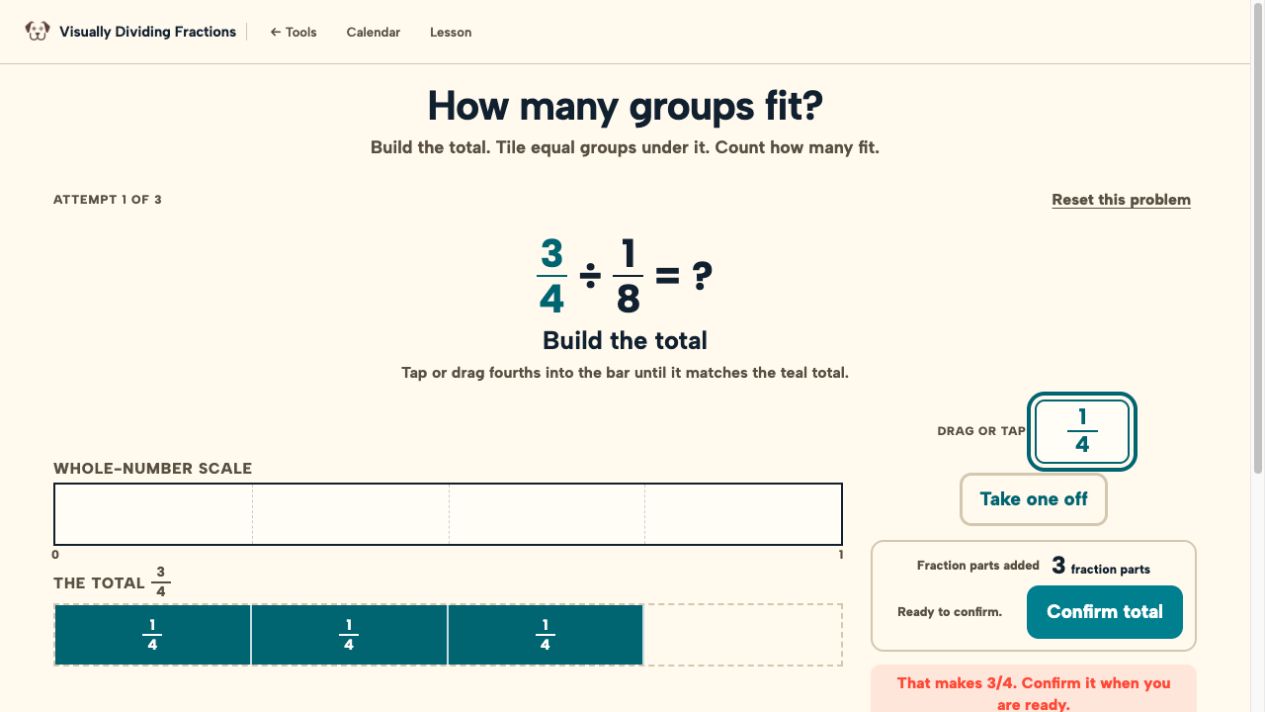Click Reset this problem link
1265x712 pixels.
(1121, 200)
